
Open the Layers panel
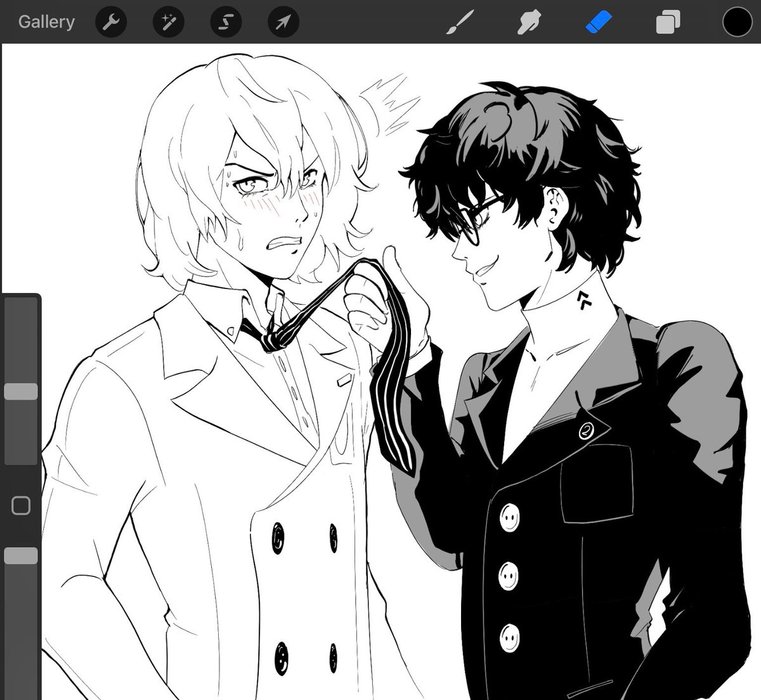click(x=668, y=22)
